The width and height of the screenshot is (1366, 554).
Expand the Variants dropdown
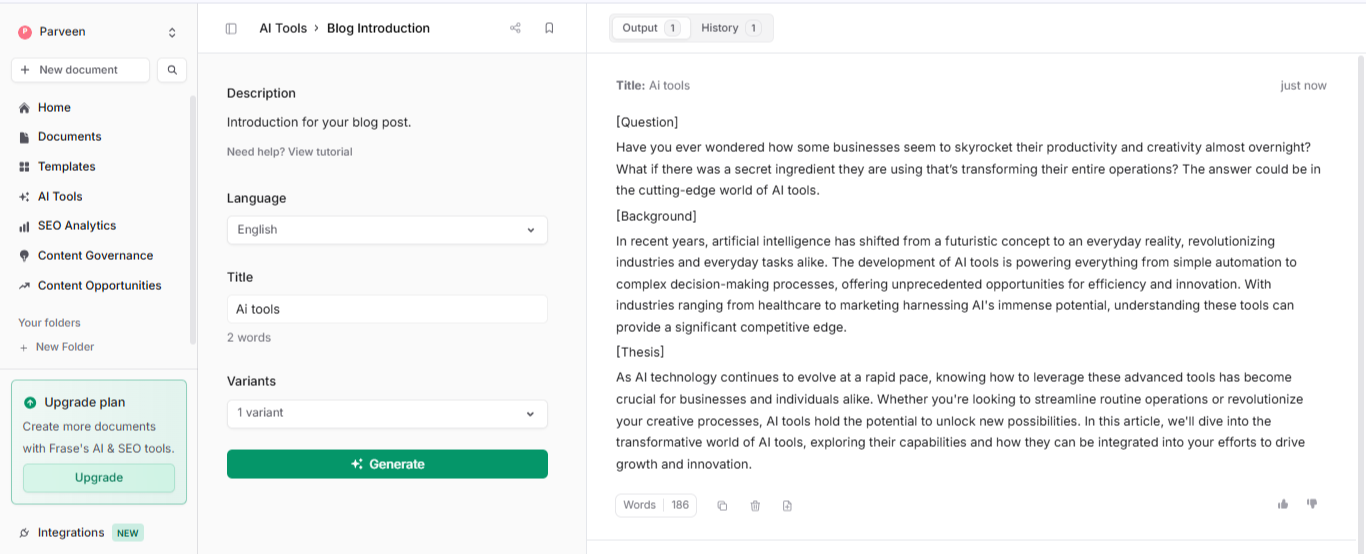387,413
